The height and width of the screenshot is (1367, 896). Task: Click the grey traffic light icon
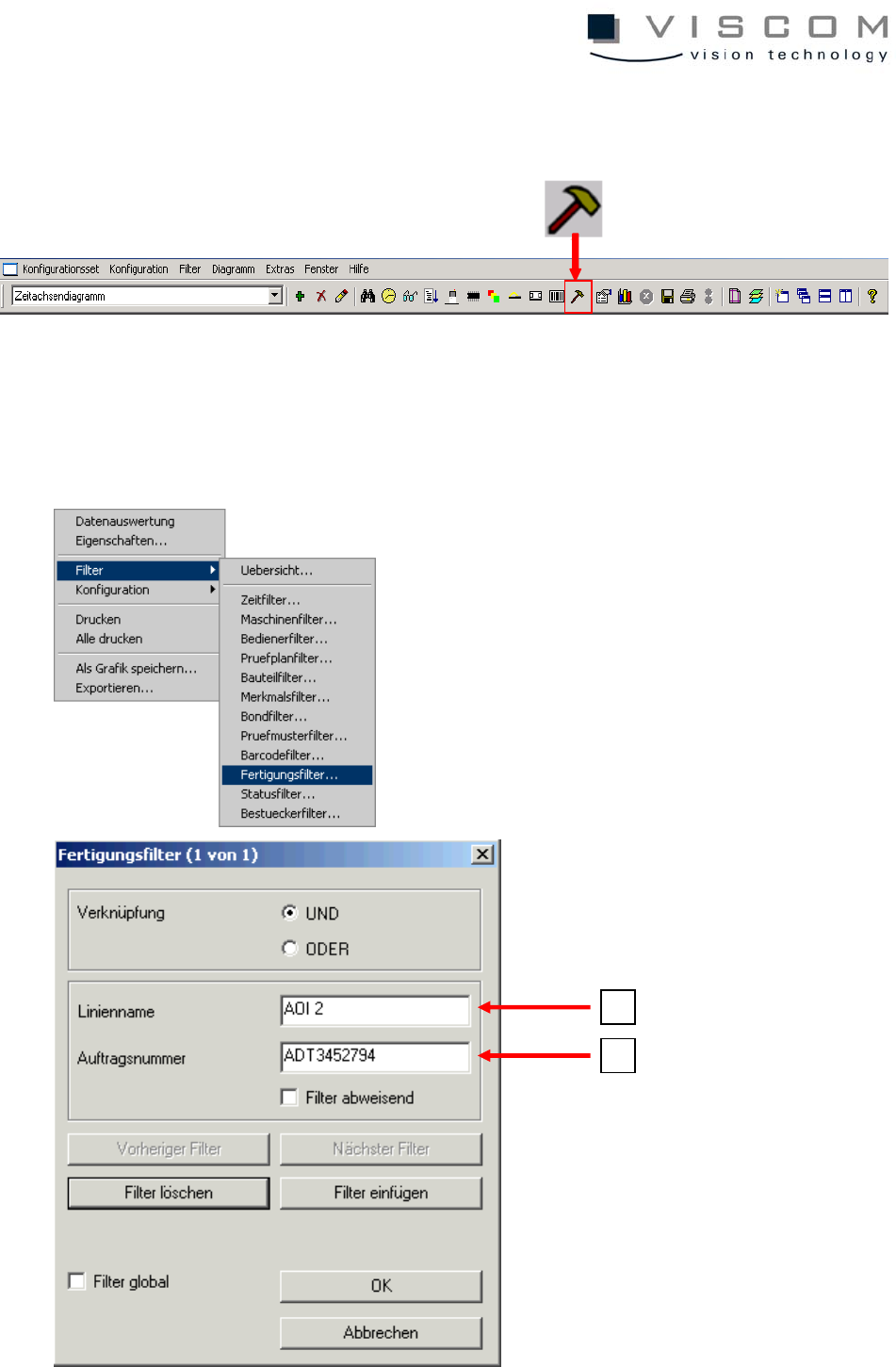click(x=709, y=296)
